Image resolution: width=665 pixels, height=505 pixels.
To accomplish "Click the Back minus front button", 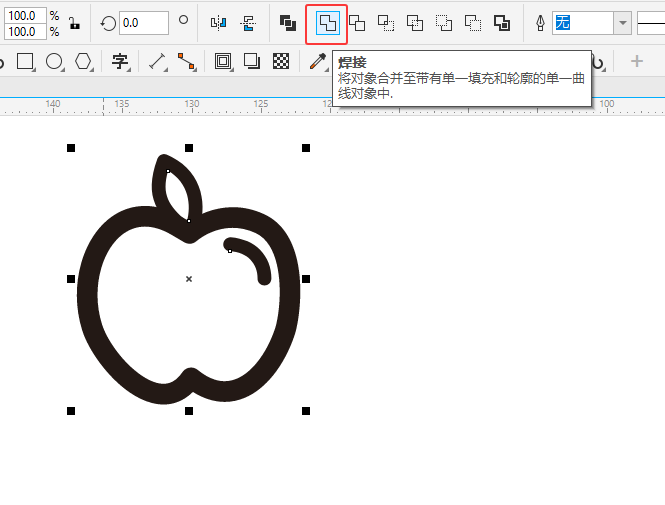I will (472, 23).
